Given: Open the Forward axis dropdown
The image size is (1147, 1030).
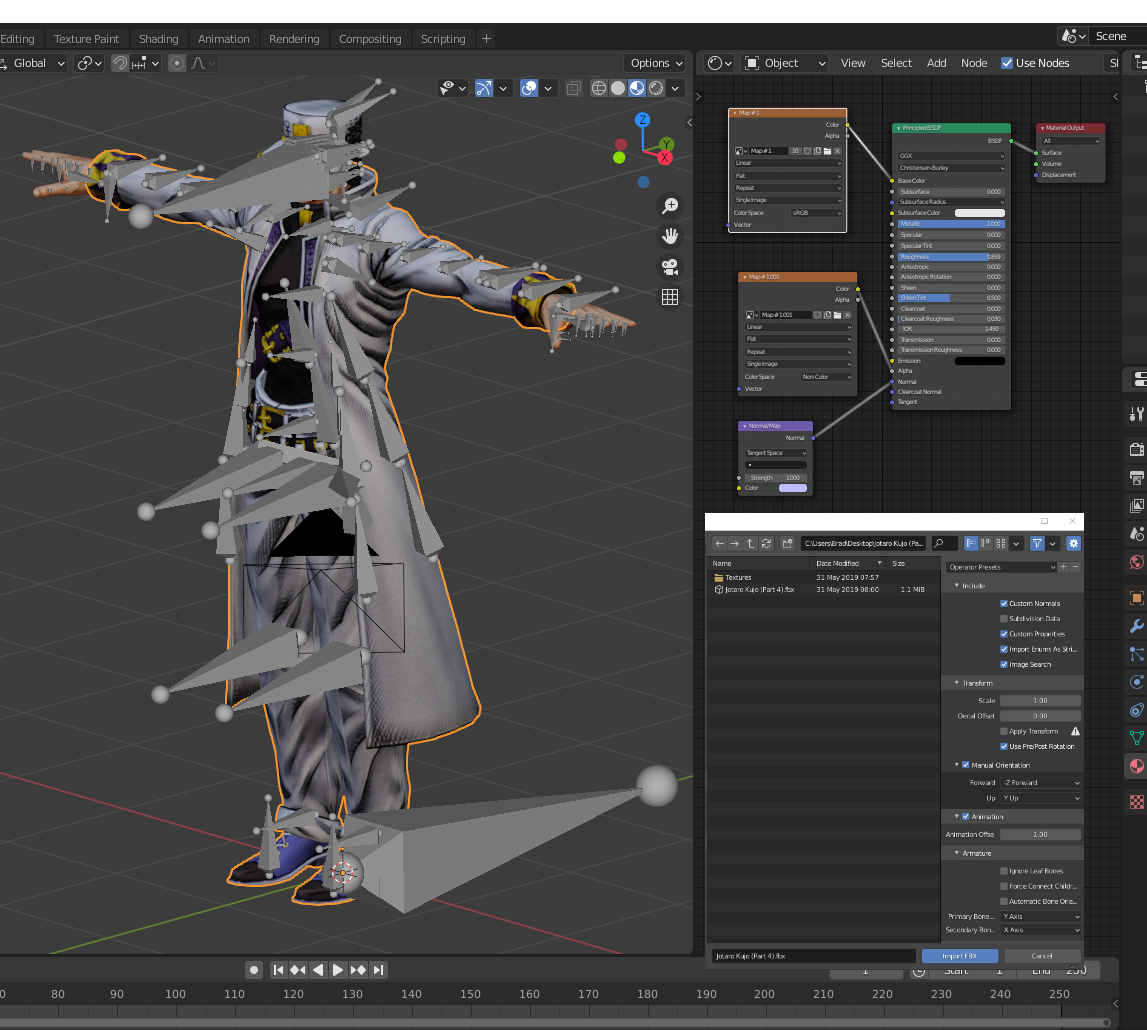Looking at the screenshot, I should pyautogui.click(x=1040, y=783).
